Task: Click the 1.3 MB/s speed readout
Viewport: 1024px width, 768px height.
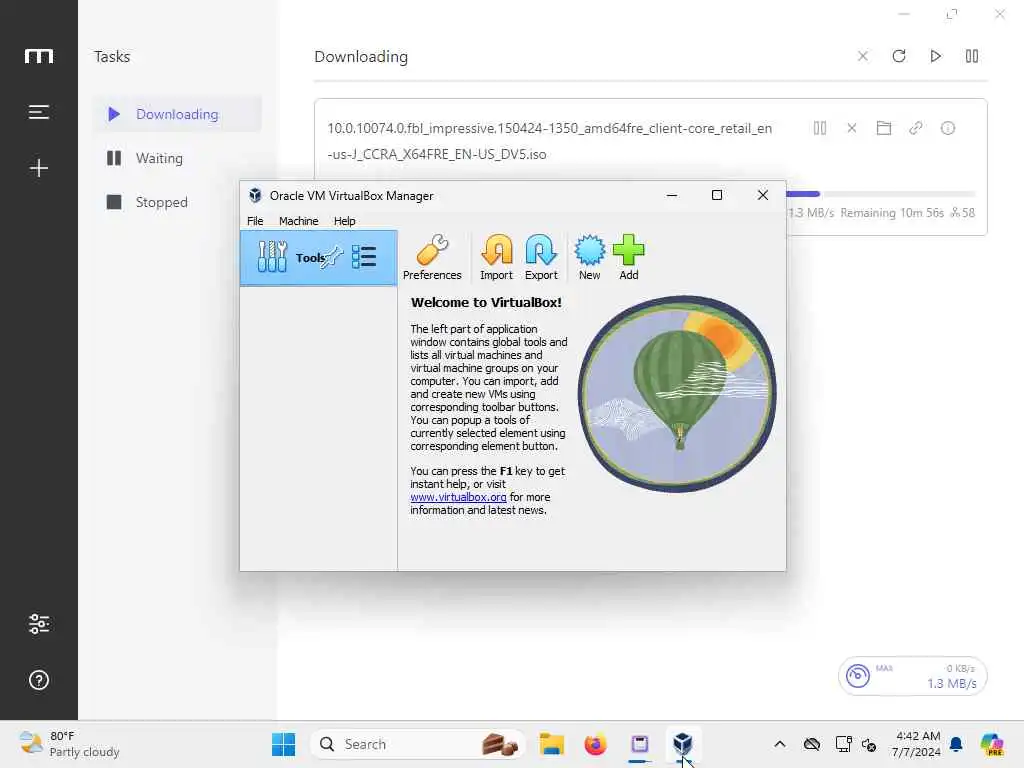Action: [952, 683]
